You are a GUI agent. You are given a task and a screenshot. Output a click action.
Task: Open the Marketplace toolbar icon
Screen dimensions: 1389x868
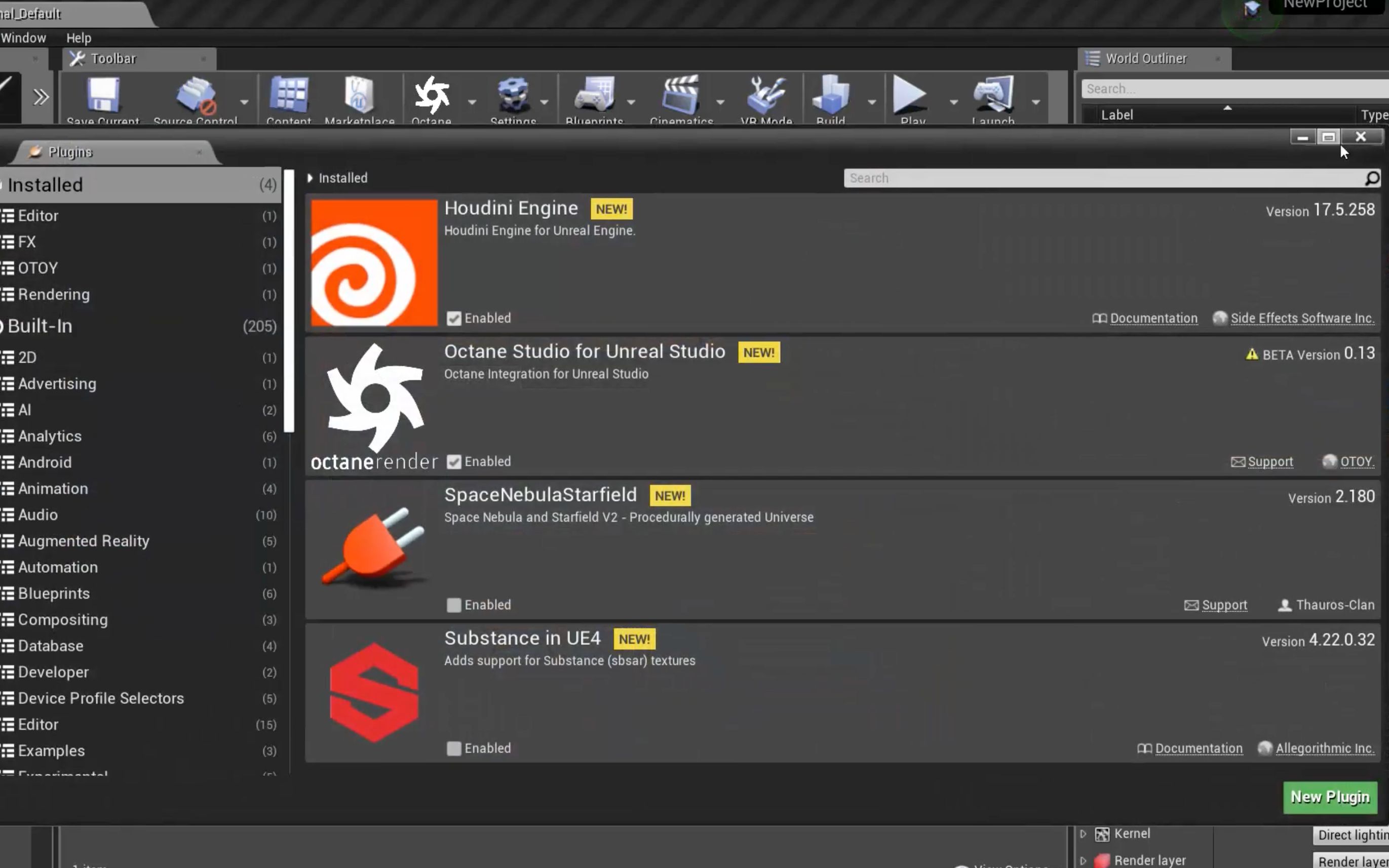(x=360, y=94)
